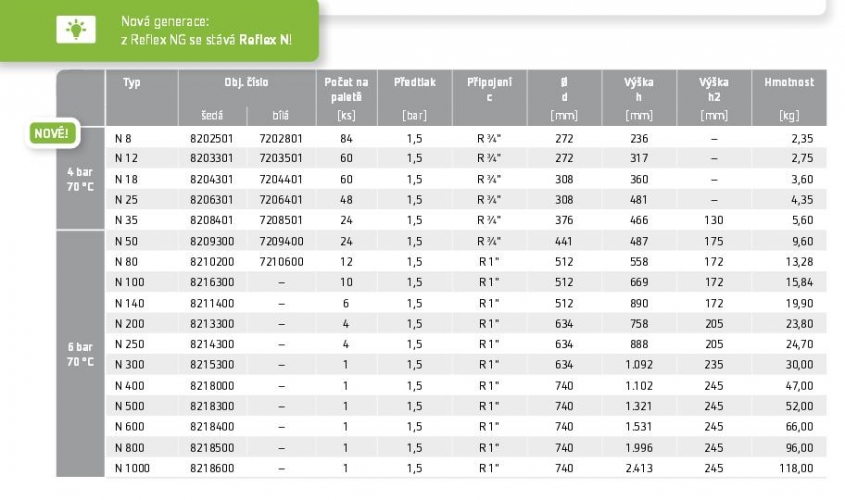Click the 'Reflex N!' bold banner text
Viewport: 845px width, 500px height.
265,40
